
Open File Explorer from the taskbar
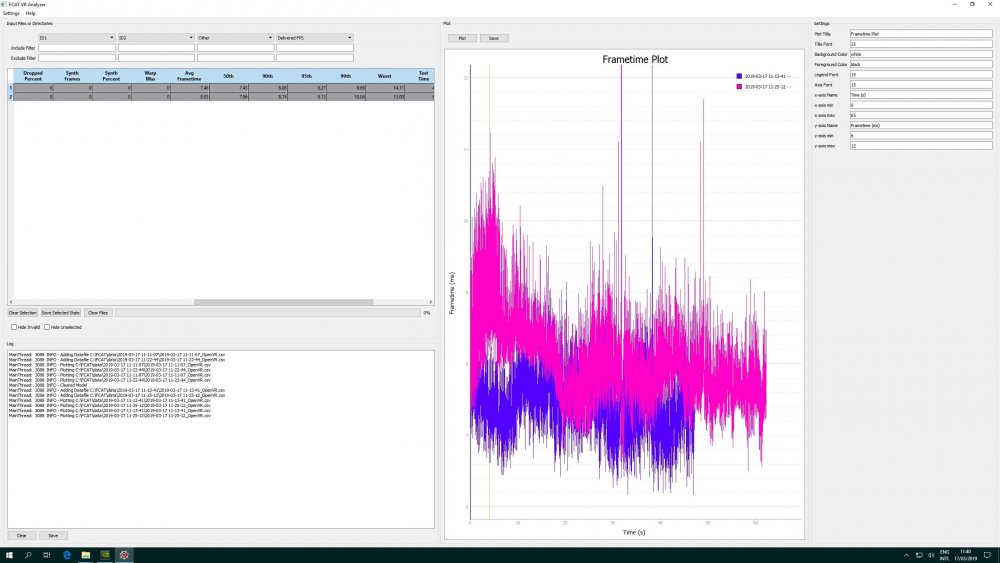coord(86,554)
